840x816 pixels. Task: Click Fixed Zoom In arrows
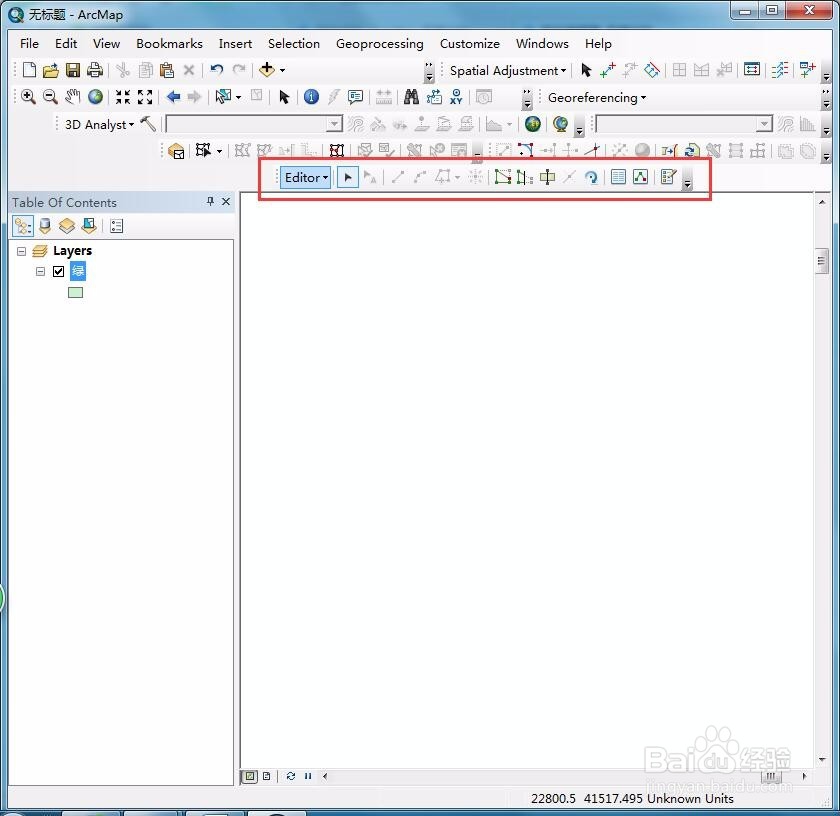pyautogui.click(x=123, y=96)
